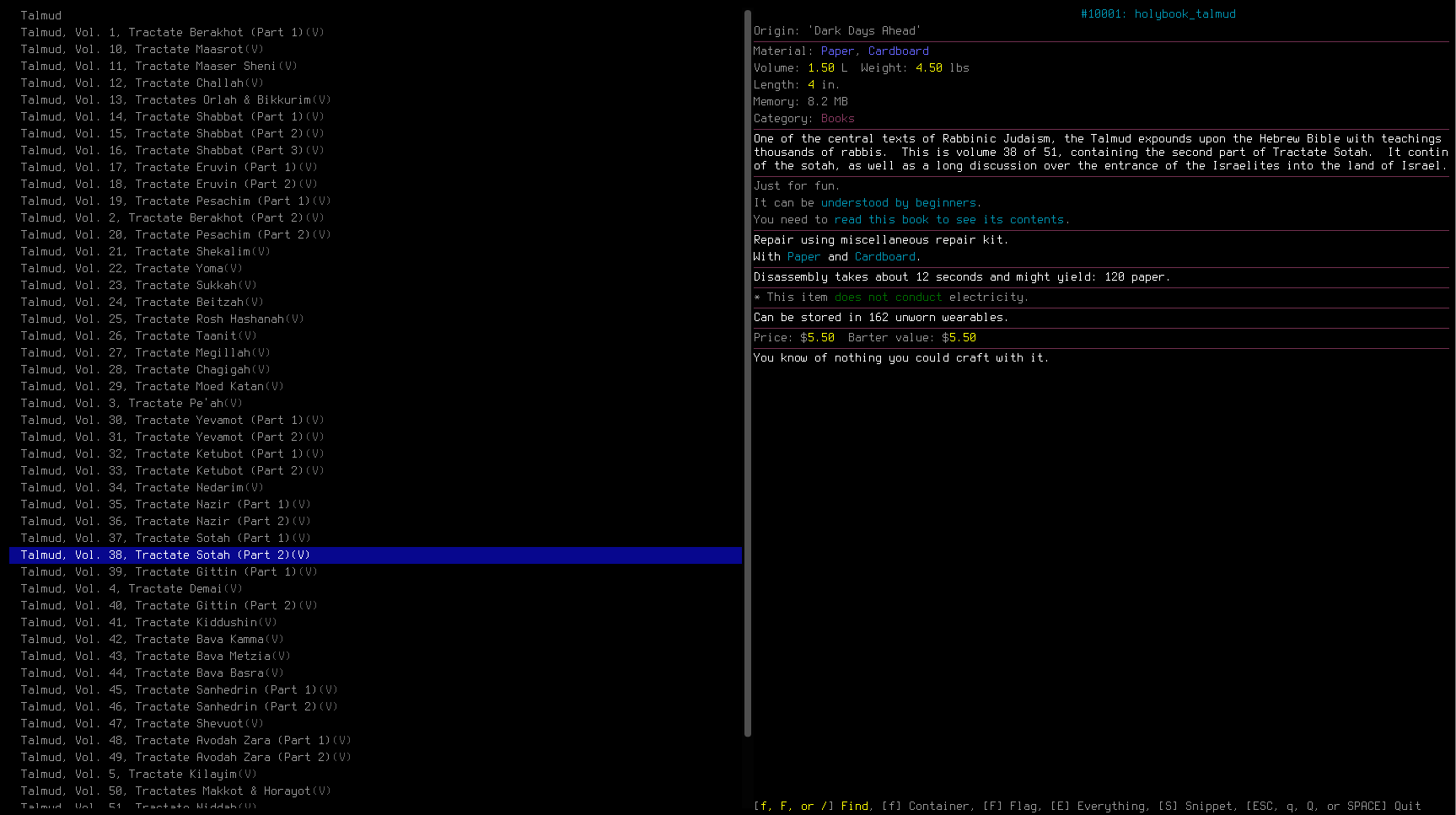The height and width of the screenshot is (815, 1456).
Task: Click the Price value $5.50
Action: tap(818, 337)
